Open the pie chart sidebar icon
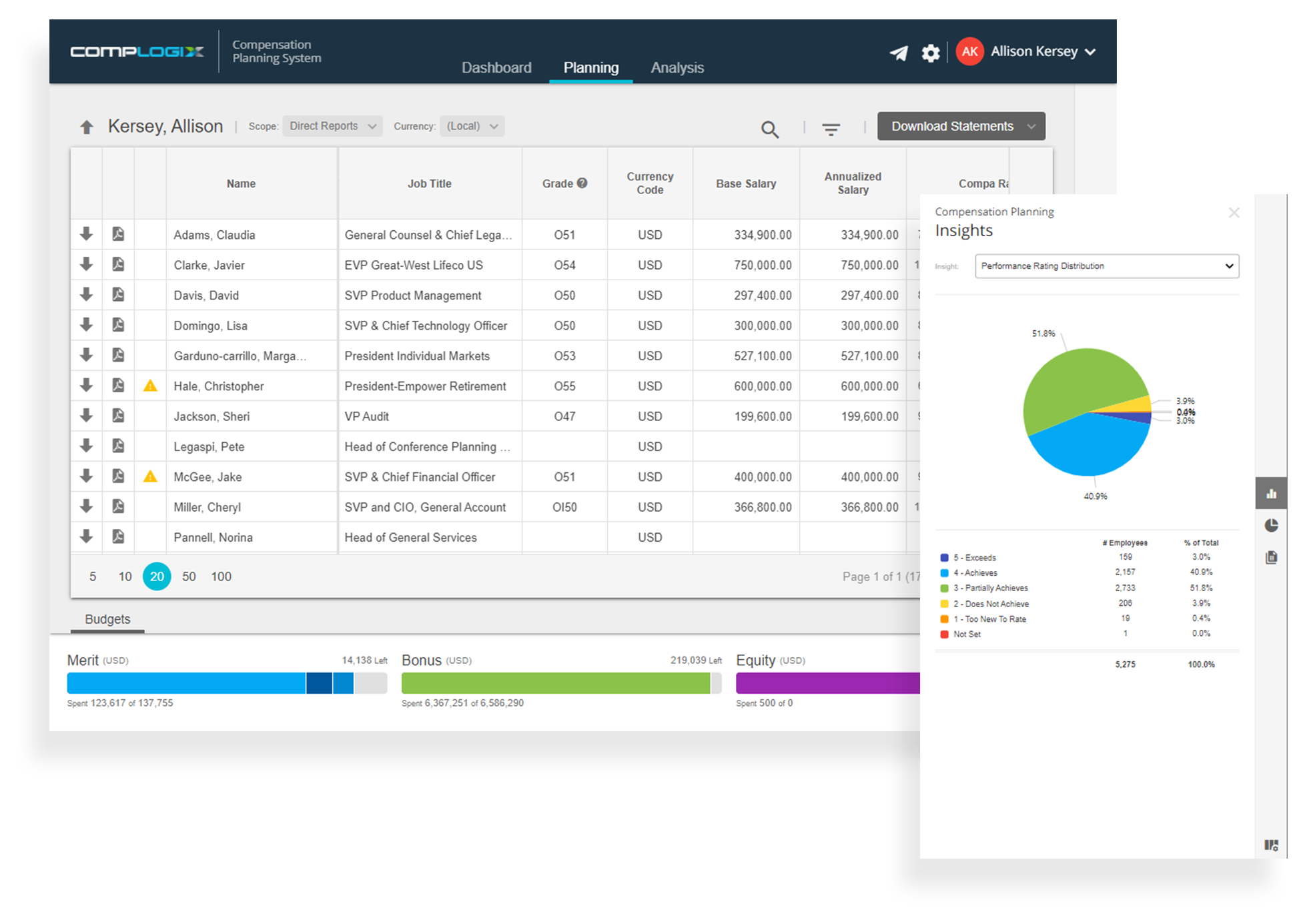Screen dimensions: 1301x924 coord(1271,525)
